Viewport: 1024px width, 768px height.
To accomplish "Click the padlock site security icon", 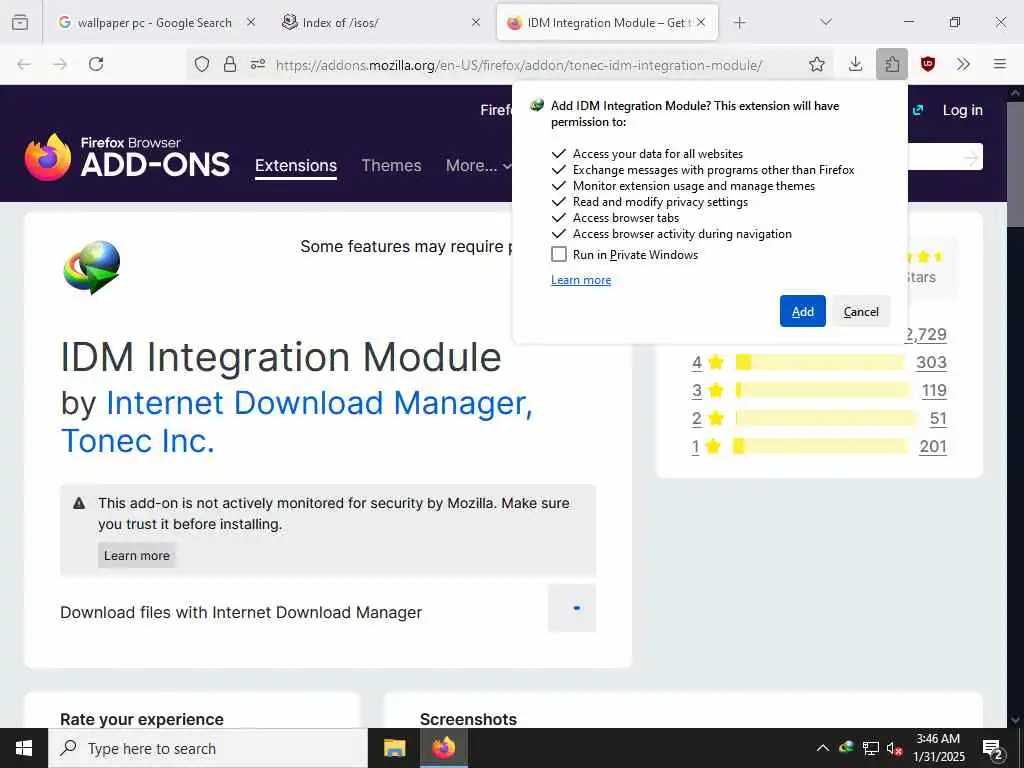I will coord(230,64).
